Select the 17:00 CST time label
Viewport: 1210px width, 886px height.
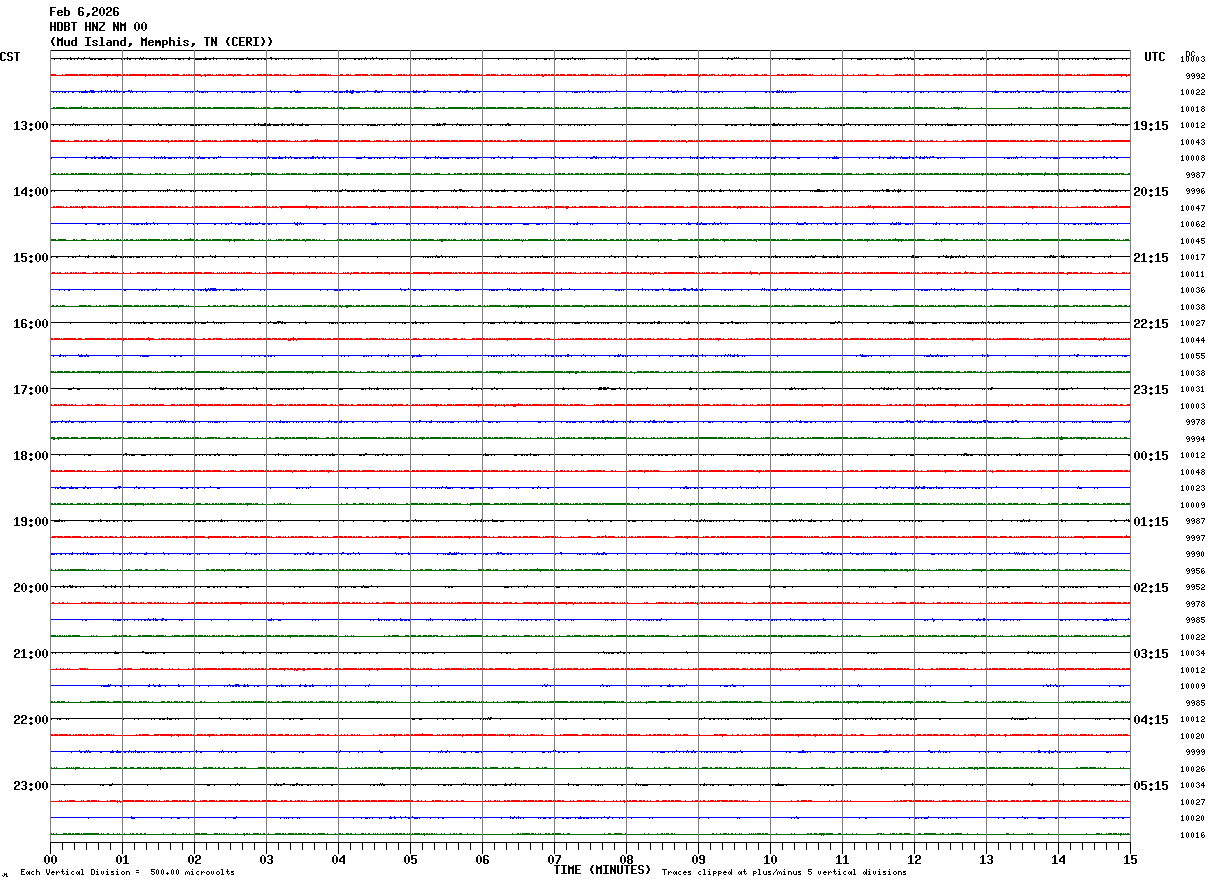pyautogui.click(x=31, y=390)
